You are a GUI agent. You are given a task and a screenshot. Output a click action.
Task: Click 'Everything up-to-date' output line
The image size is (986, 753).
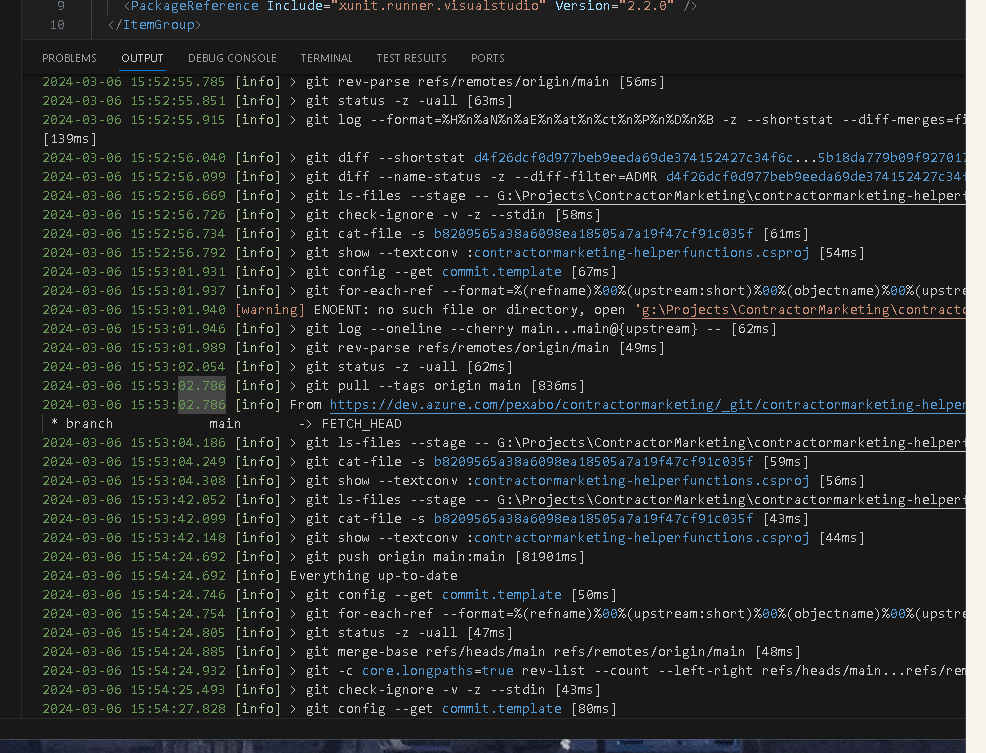pyautogui.click(x=374, y=576)
